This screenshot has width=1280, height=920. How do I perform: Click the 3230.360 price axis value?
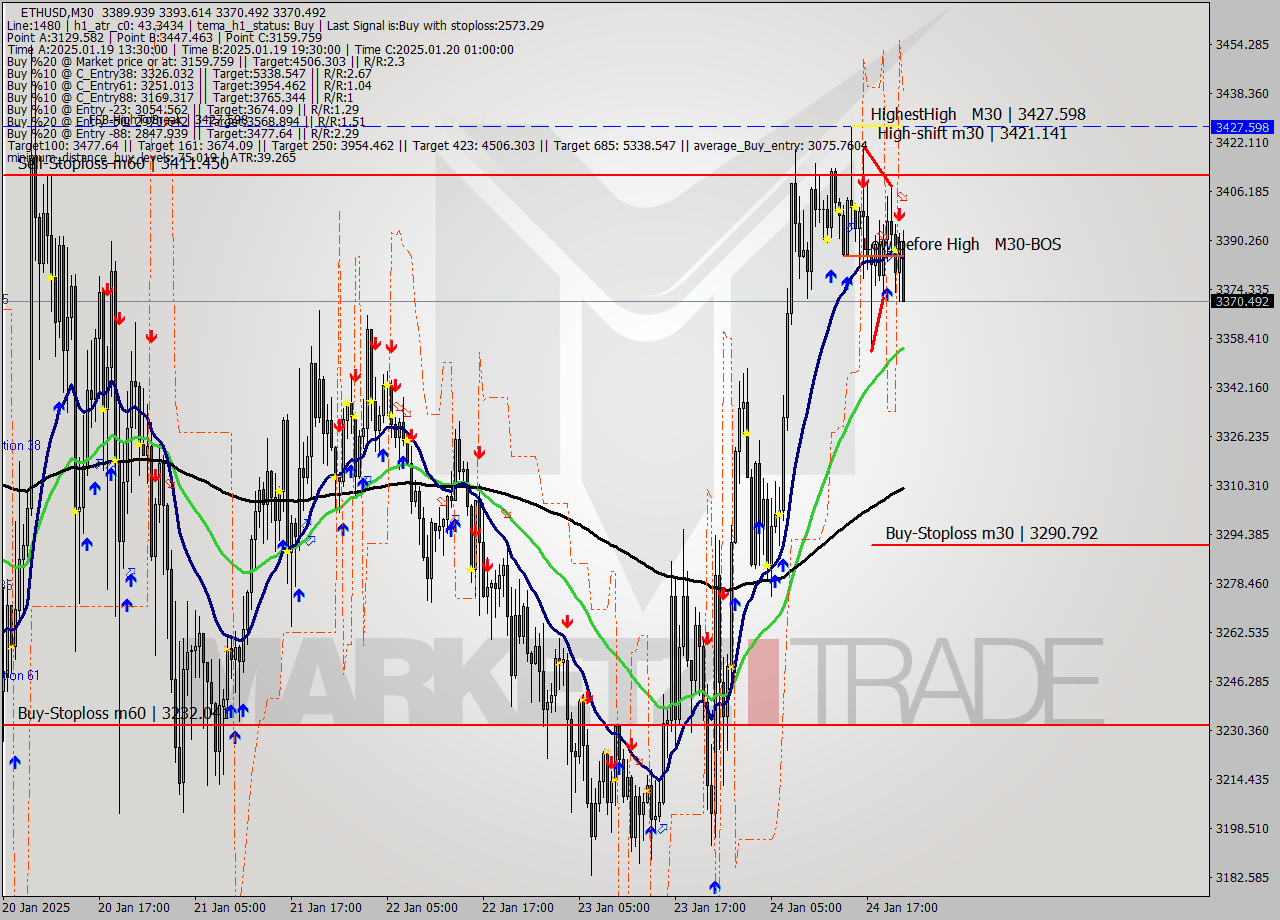(x=1241, y=730)
